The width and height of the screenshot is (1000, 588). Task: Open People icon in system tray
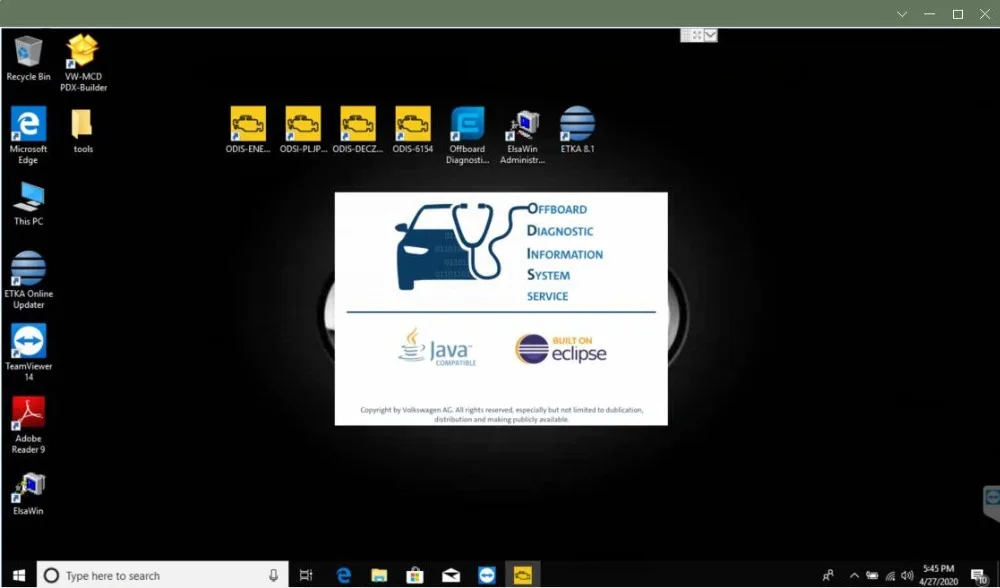click(x=828, y=575)
